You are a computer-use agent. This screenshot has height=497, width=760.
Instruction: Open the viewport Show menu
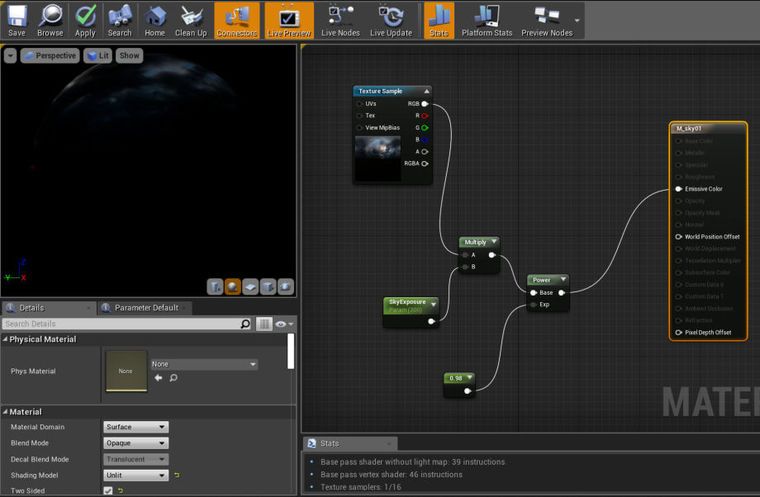tap(129, 56)
